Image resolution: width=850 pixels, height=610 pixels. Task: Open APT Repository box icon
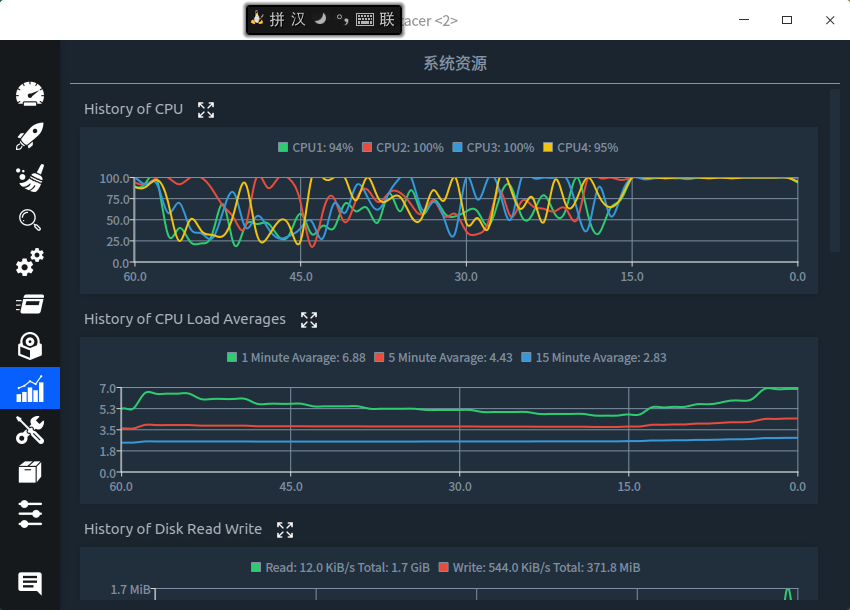tap(30, 472)
